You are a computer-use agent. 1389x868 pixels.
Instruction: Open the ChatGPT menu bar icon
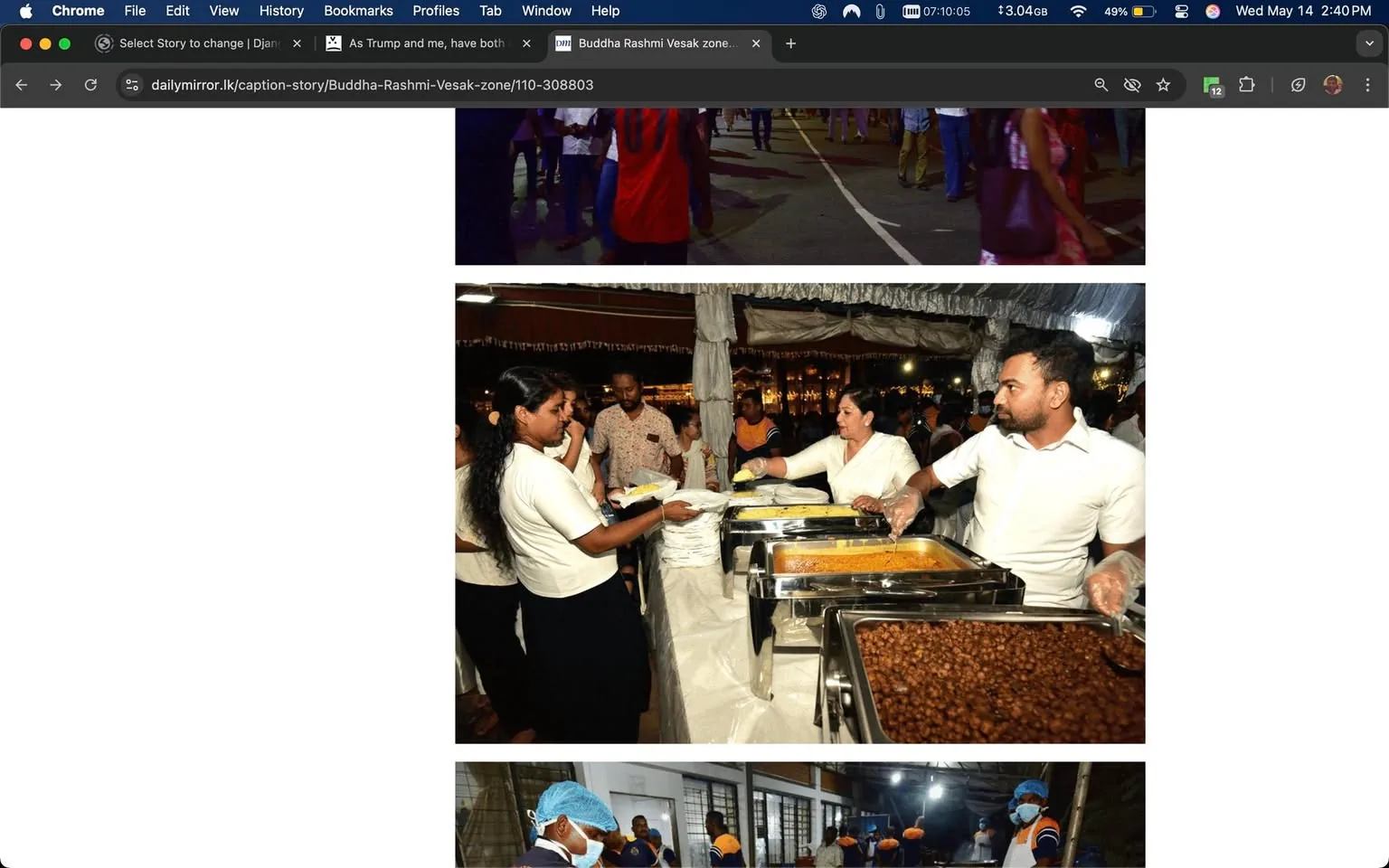[818, 11]
